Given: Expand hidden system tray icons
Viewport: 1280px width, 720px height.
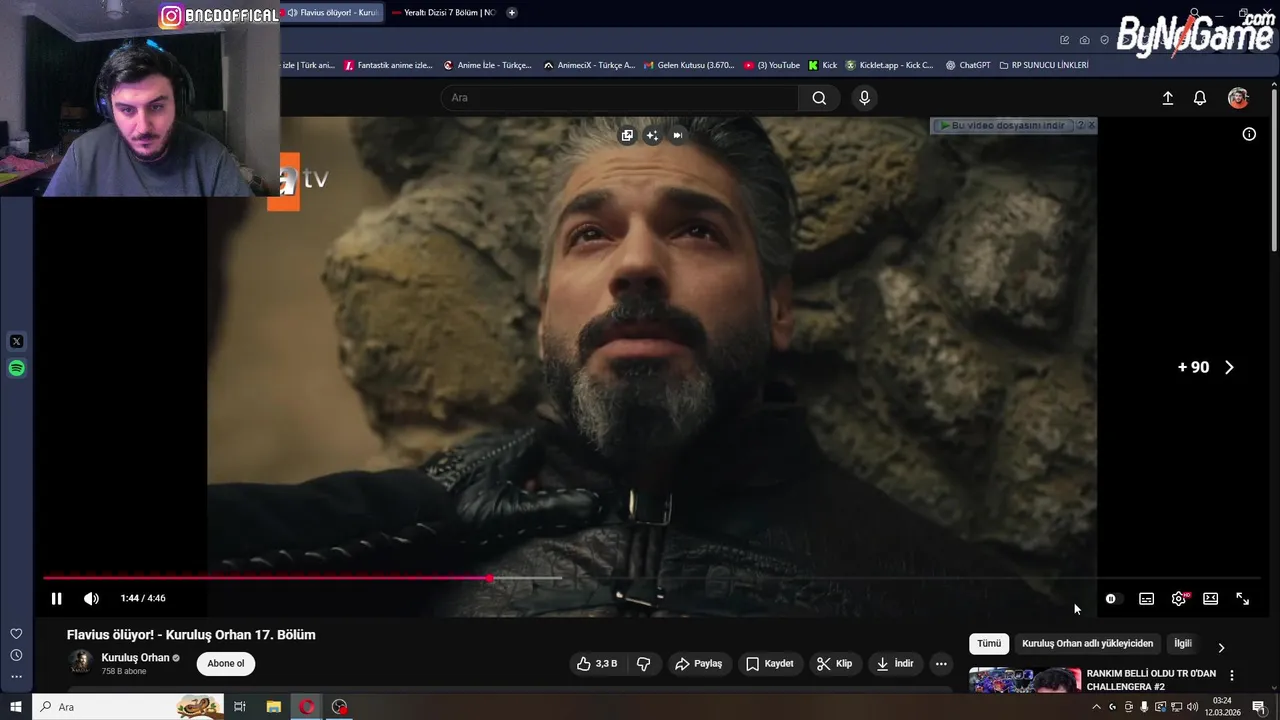Looking at the screenshot, I should (1096, 707).
